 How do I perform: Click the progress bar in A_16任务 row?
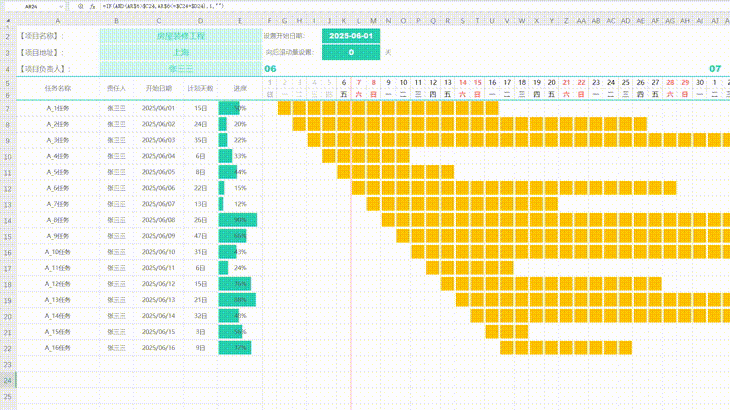tap(235, 348)
